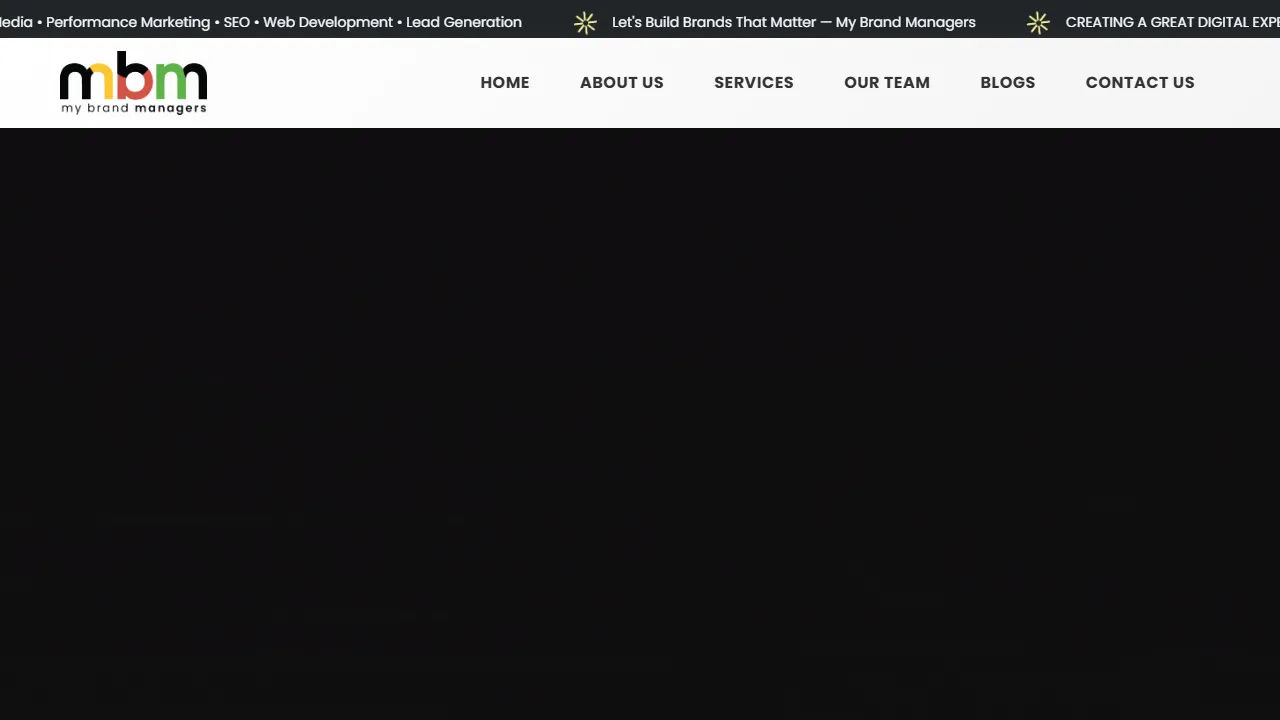1280x720 pixels.
Task: Open the OUR TEAM page
Action: pos(887,82)
